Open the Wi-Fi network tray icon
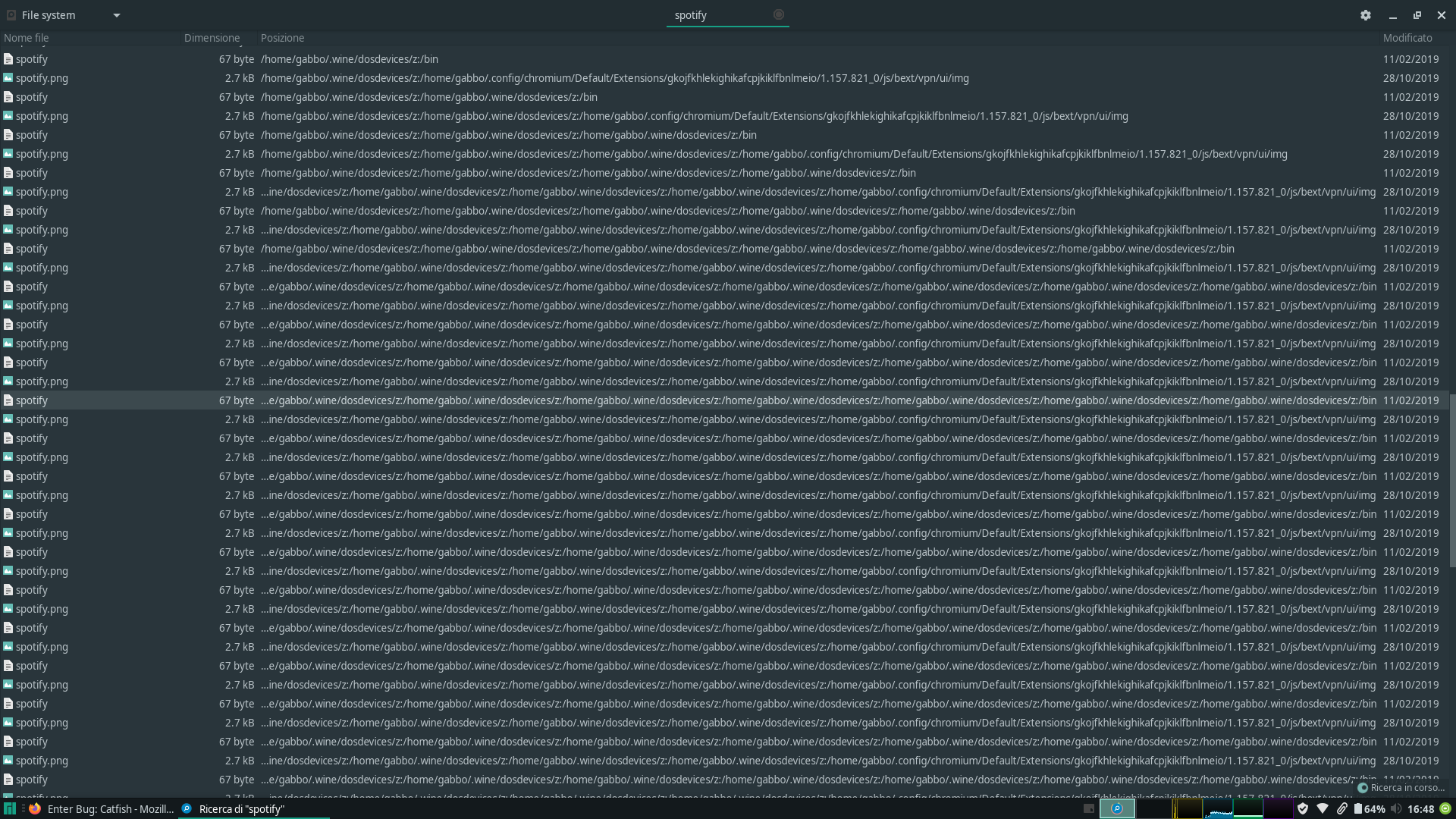 click(x=1323, y=808)
